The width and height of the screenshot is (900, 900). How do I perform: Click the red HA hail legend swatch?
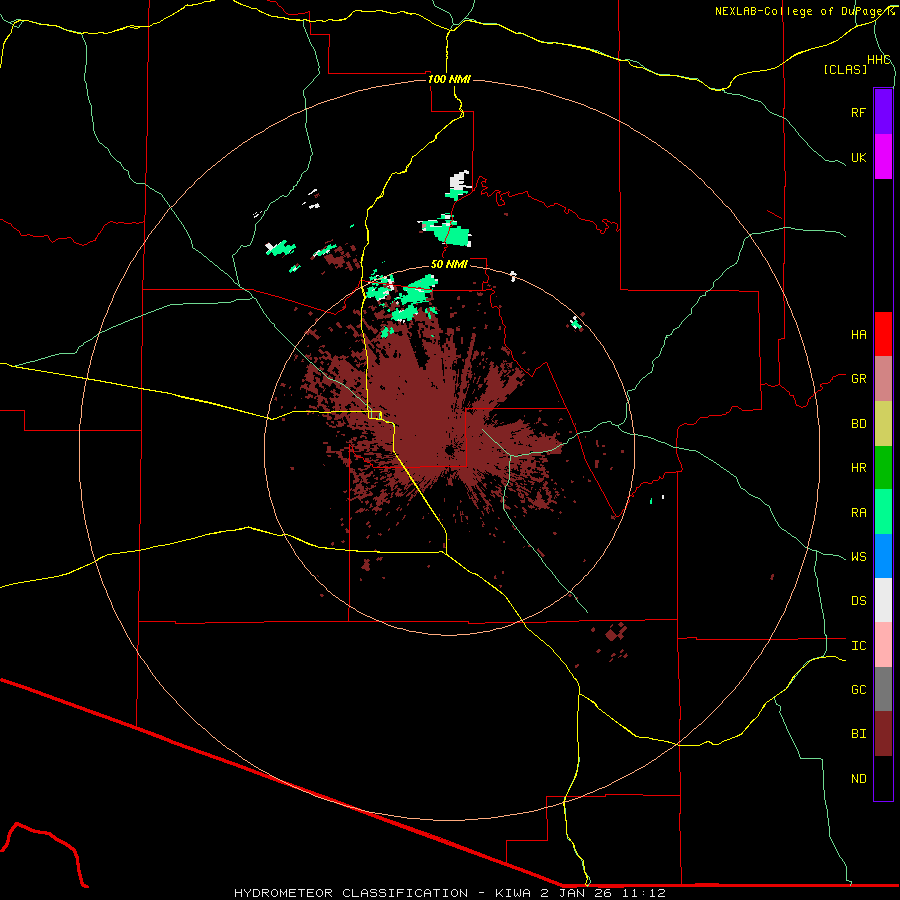(883, 334)
